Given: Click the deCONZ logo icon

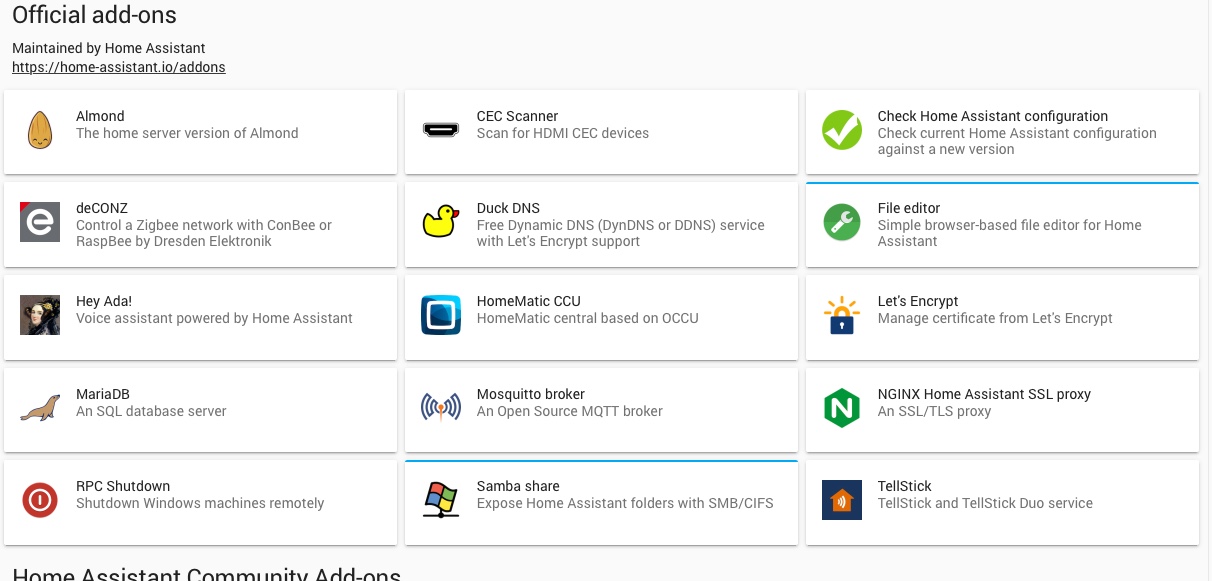Looking at the screenshot, I should pos(40,222).
